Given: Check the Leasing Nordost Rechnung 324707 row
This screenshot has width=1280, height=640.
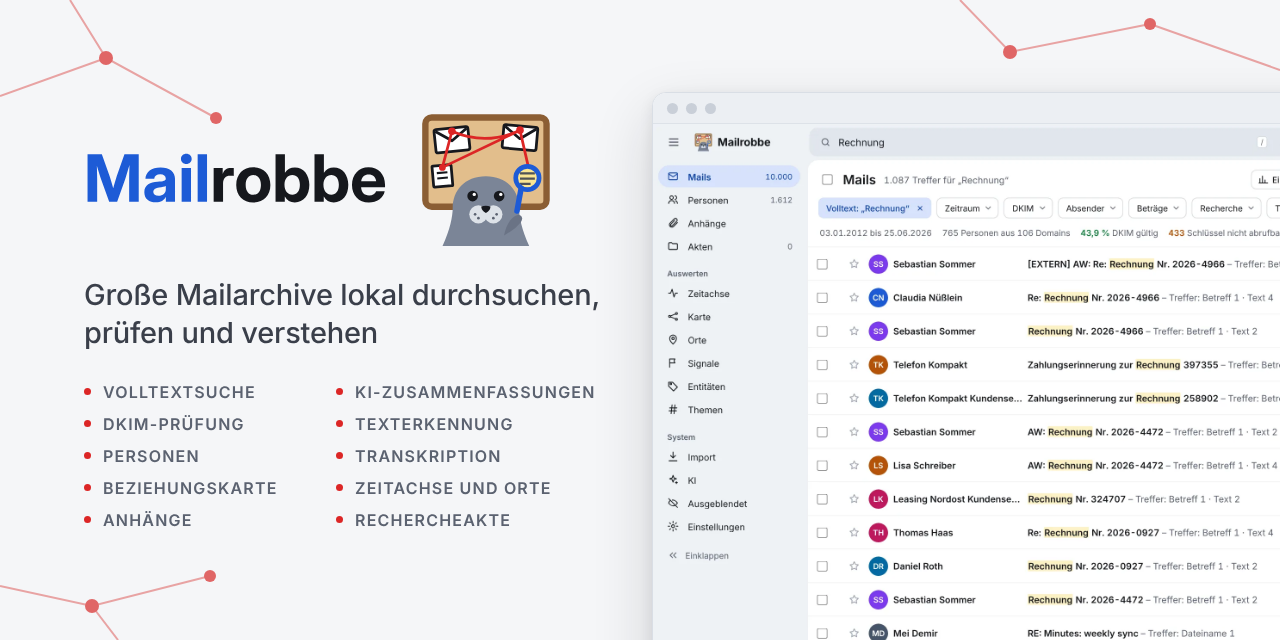Looking at the screenshot, I should (822, 499).
